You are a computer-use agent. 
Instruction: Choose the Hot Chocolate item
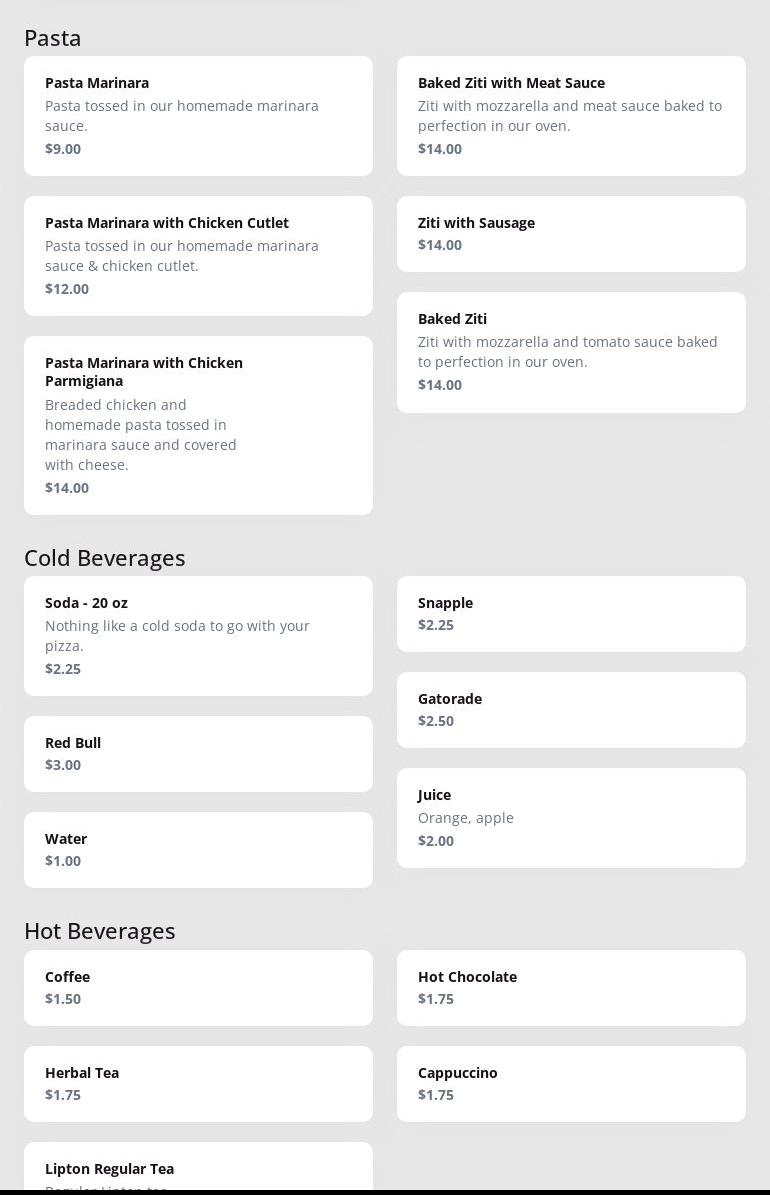pos(571,988)
